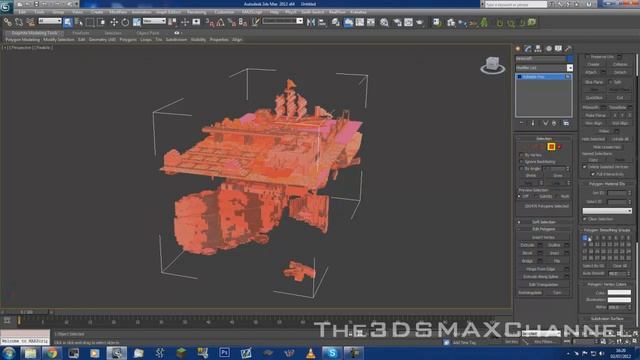Open Select by Name dialog
This screenshot has height=360, width=640.
point(79,22)
